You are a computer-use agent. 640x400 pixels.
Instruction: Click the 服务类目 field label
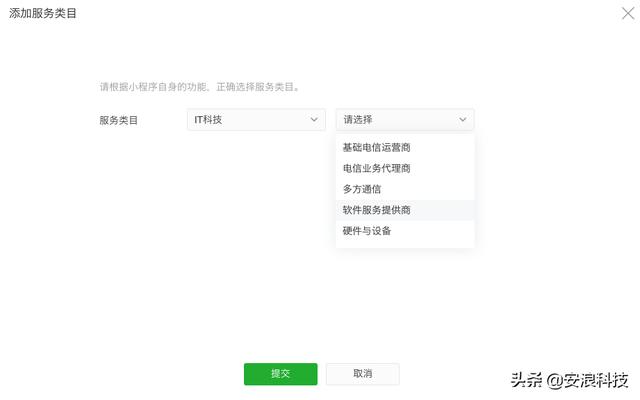click(118, 120)
